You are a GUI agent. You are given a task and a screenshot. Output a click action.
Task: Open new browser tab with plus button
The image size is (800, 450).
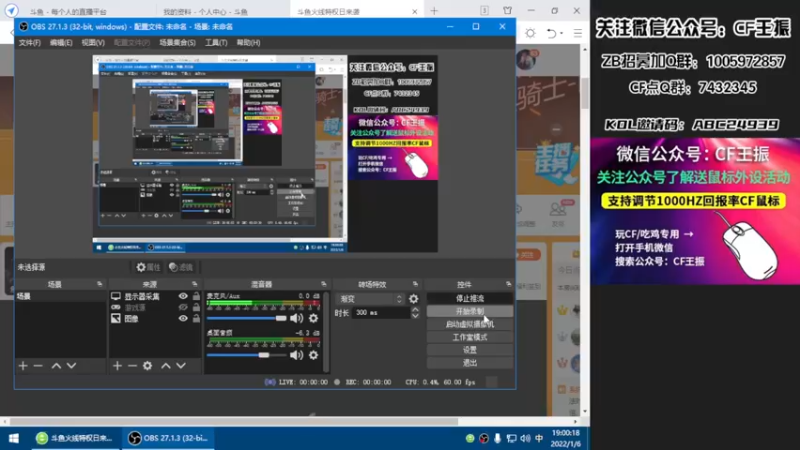point(434,11)
